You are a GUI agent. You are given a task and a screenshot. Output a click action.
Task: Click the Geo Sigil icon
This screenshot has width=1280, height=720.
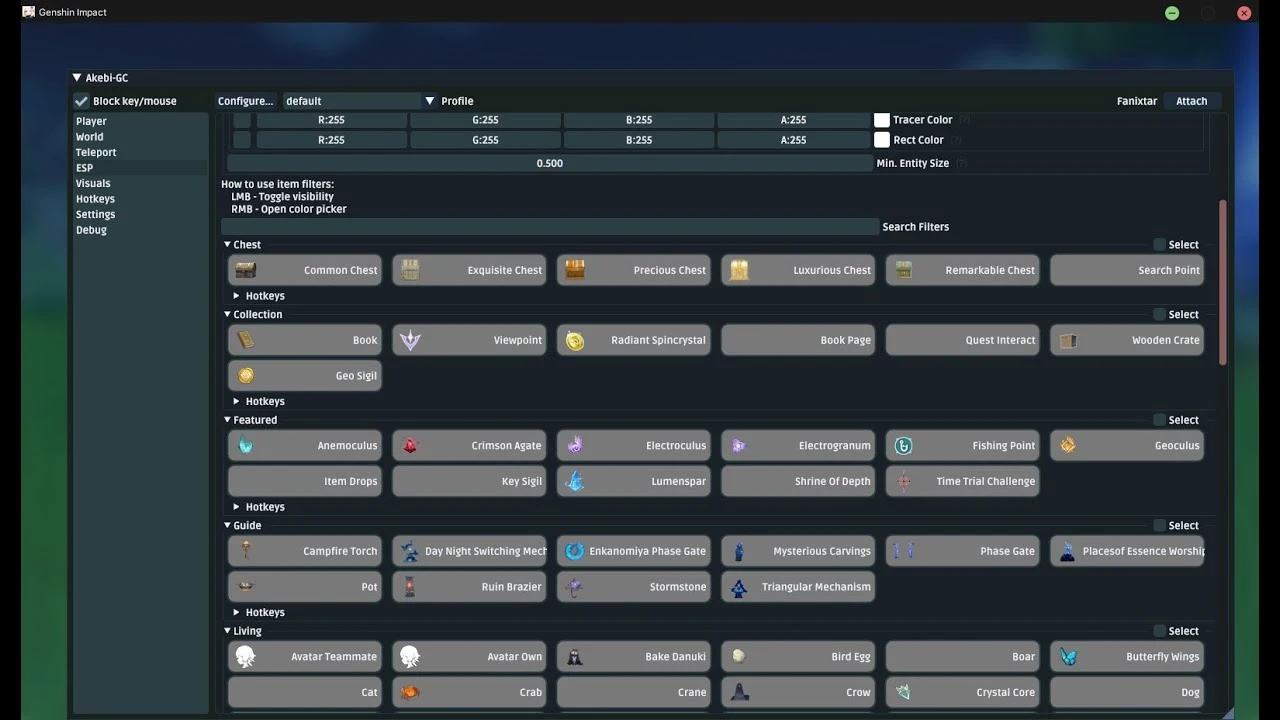(246, 376)
